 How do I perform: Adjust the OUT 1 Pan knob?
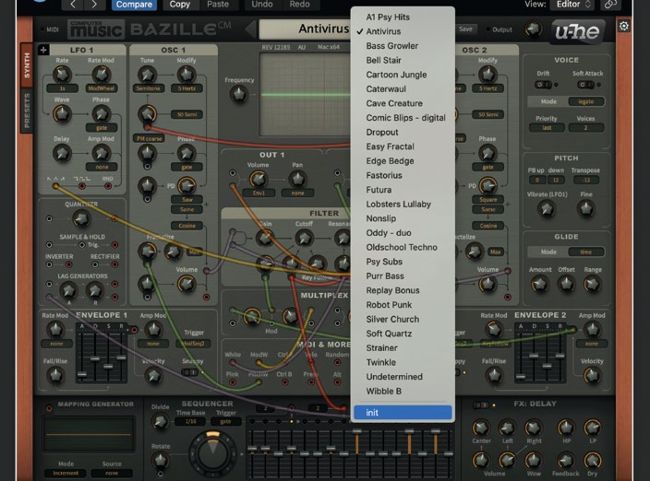(297, 179)
